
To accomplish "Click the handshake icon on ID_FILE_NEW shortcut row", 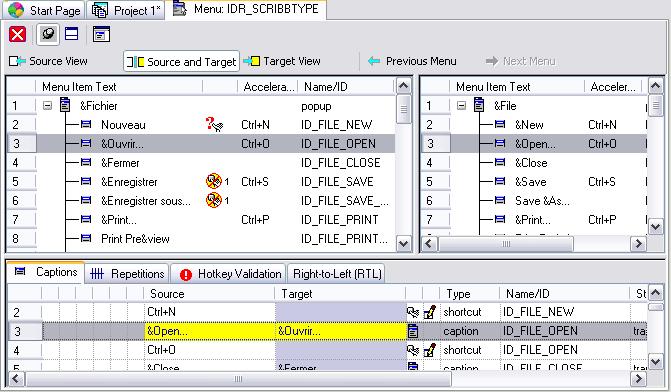I will point(413,312).
